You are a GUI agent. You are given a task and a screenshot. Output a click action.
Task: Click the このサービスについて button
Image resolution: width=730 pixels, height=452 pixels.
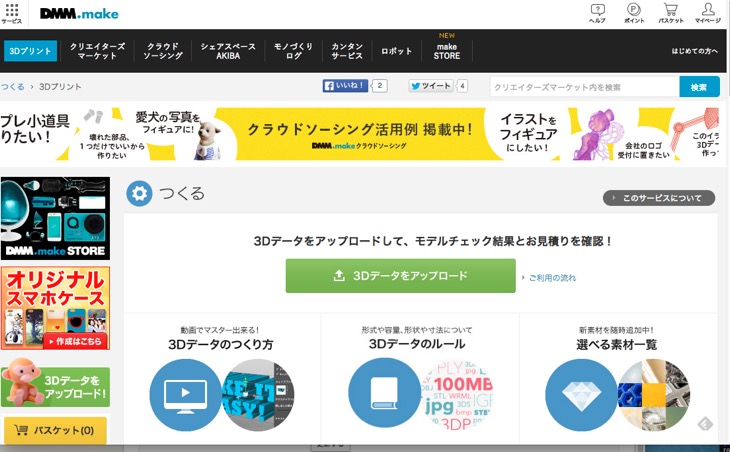[x=658, y=198]
